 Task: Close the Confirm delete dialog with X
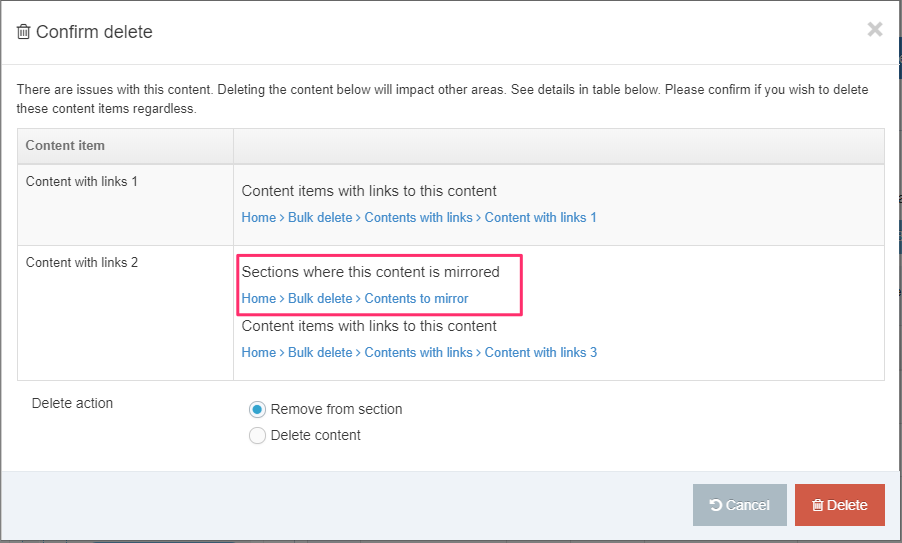[x=875, y=29]
